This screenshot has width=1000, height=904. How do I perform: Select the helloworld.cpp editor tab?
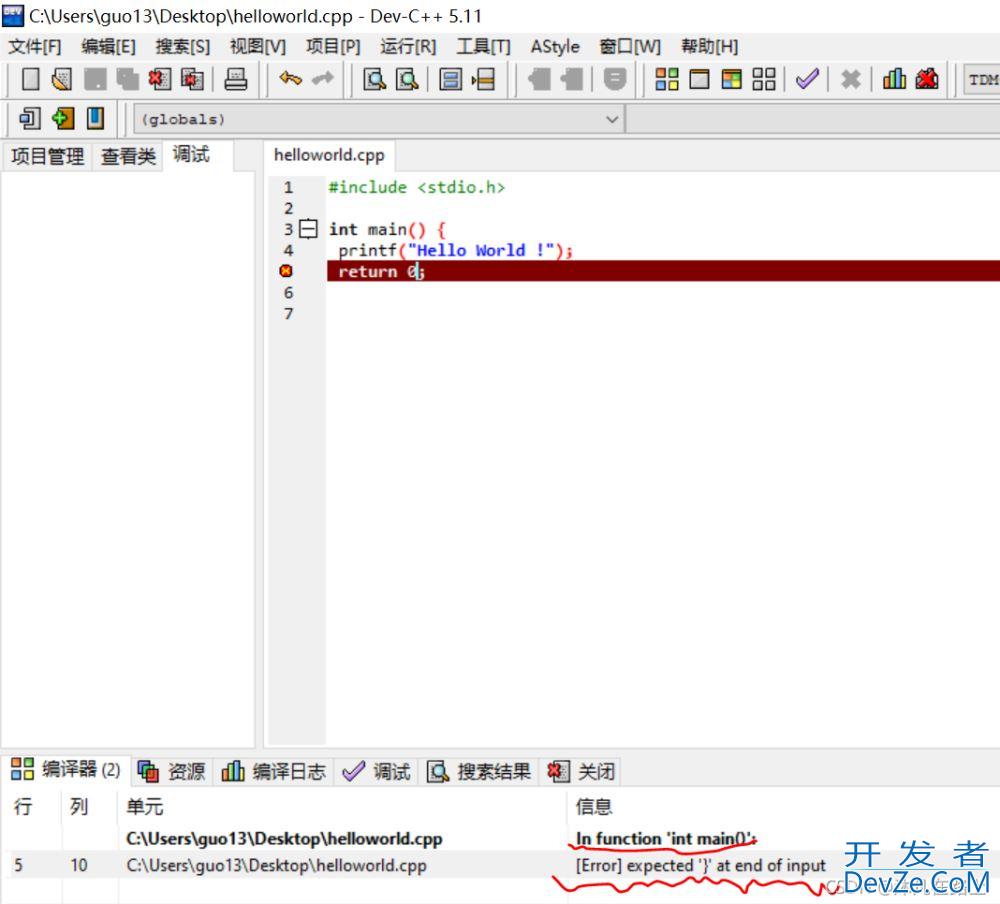click(x=329, y=155)
